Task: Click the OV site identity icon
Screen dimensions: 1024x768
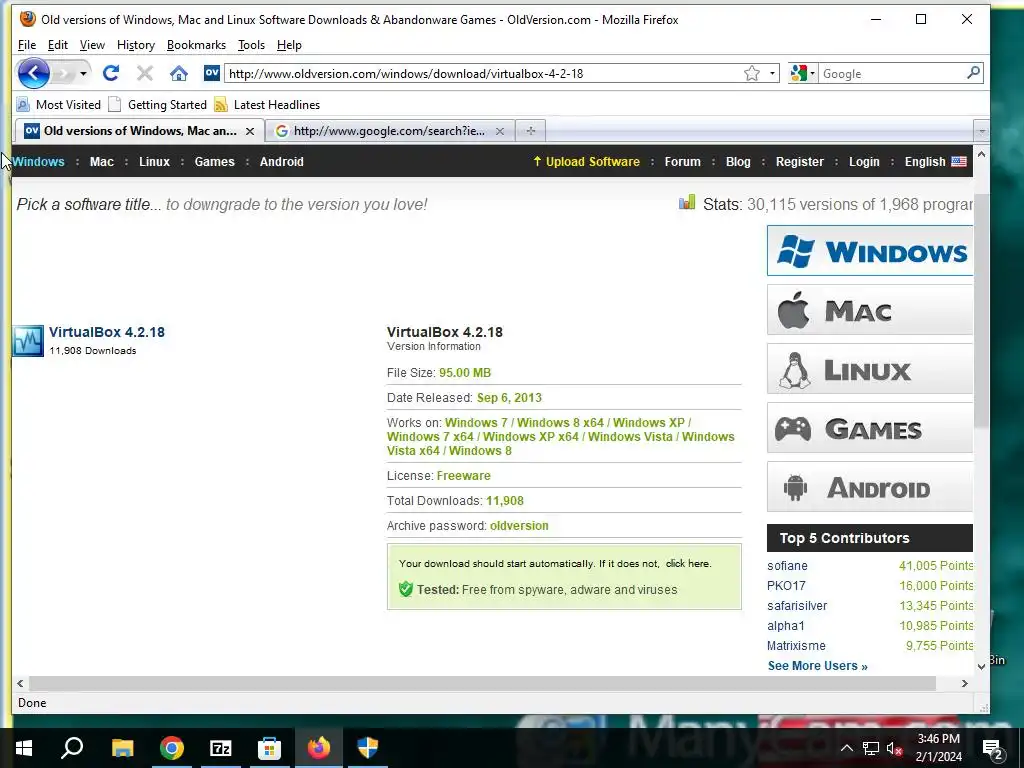Action: [212, 73]
